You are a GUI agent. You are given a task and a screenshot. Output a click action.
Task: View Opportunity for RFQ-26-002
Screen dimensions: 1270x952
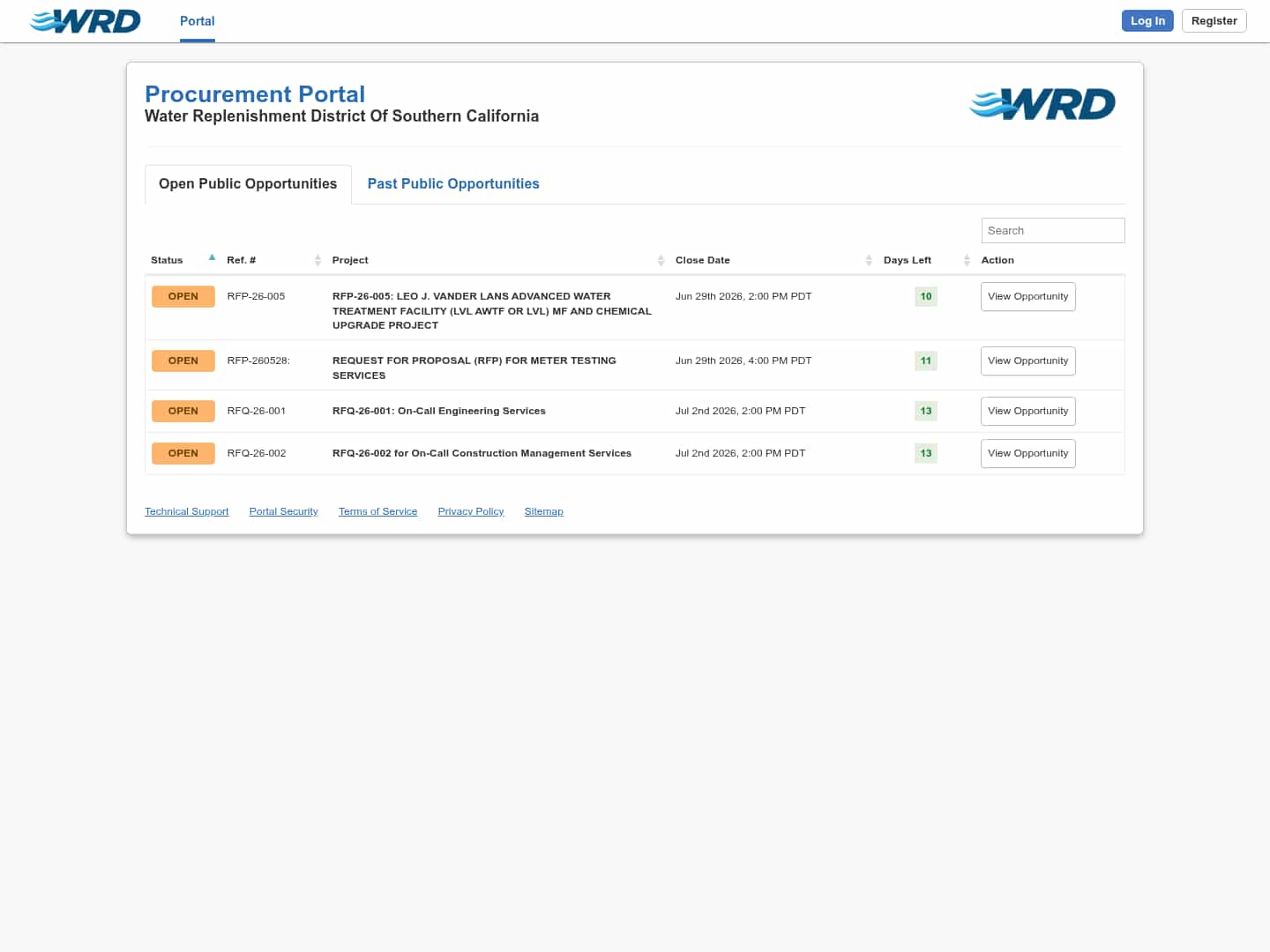click(x=1028, y=454)
